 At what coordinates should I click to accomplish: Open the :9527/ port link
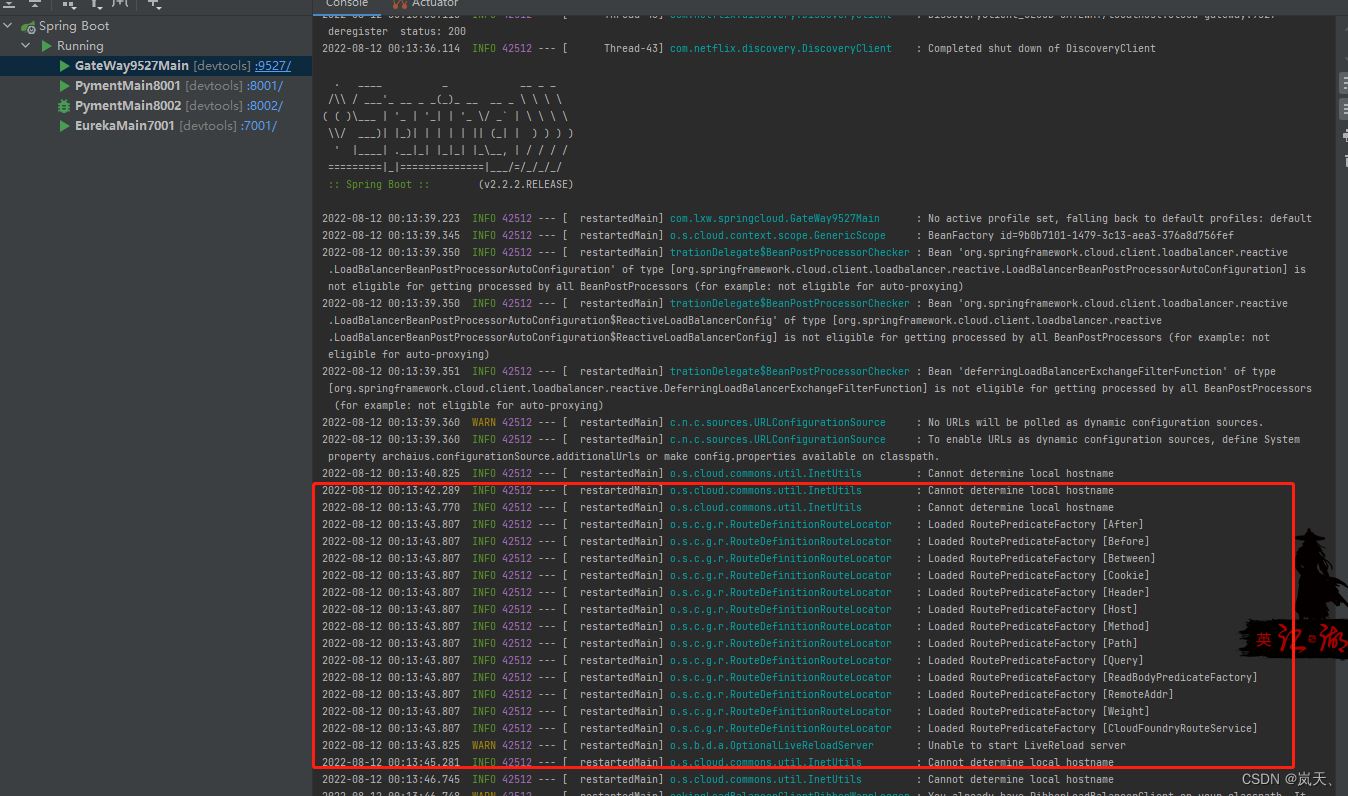click(x=273, y=66)
